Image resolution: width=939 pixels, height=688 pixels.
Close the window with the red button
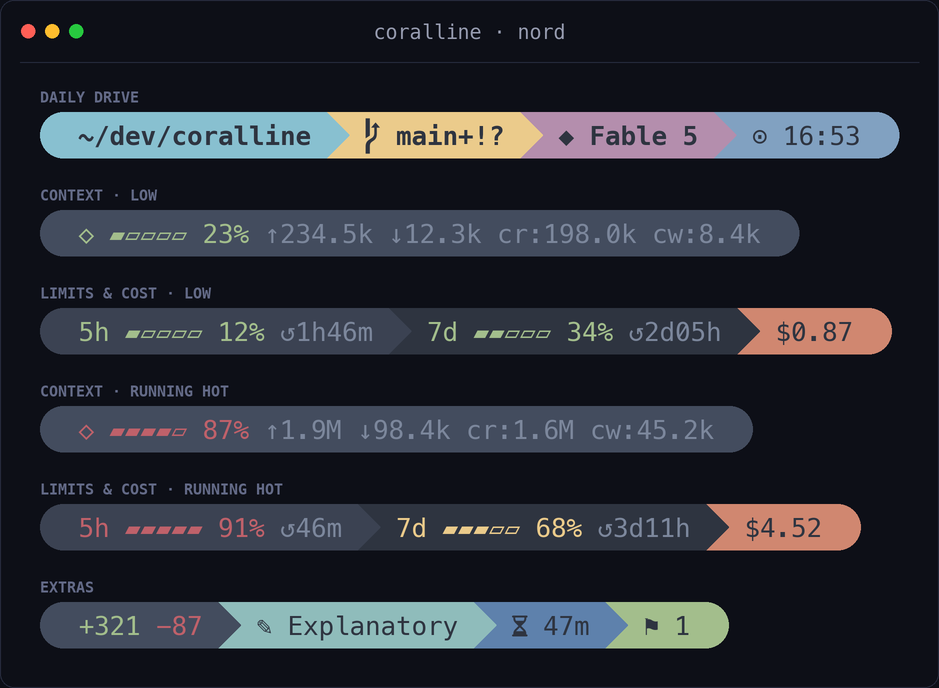pos(28,31)
